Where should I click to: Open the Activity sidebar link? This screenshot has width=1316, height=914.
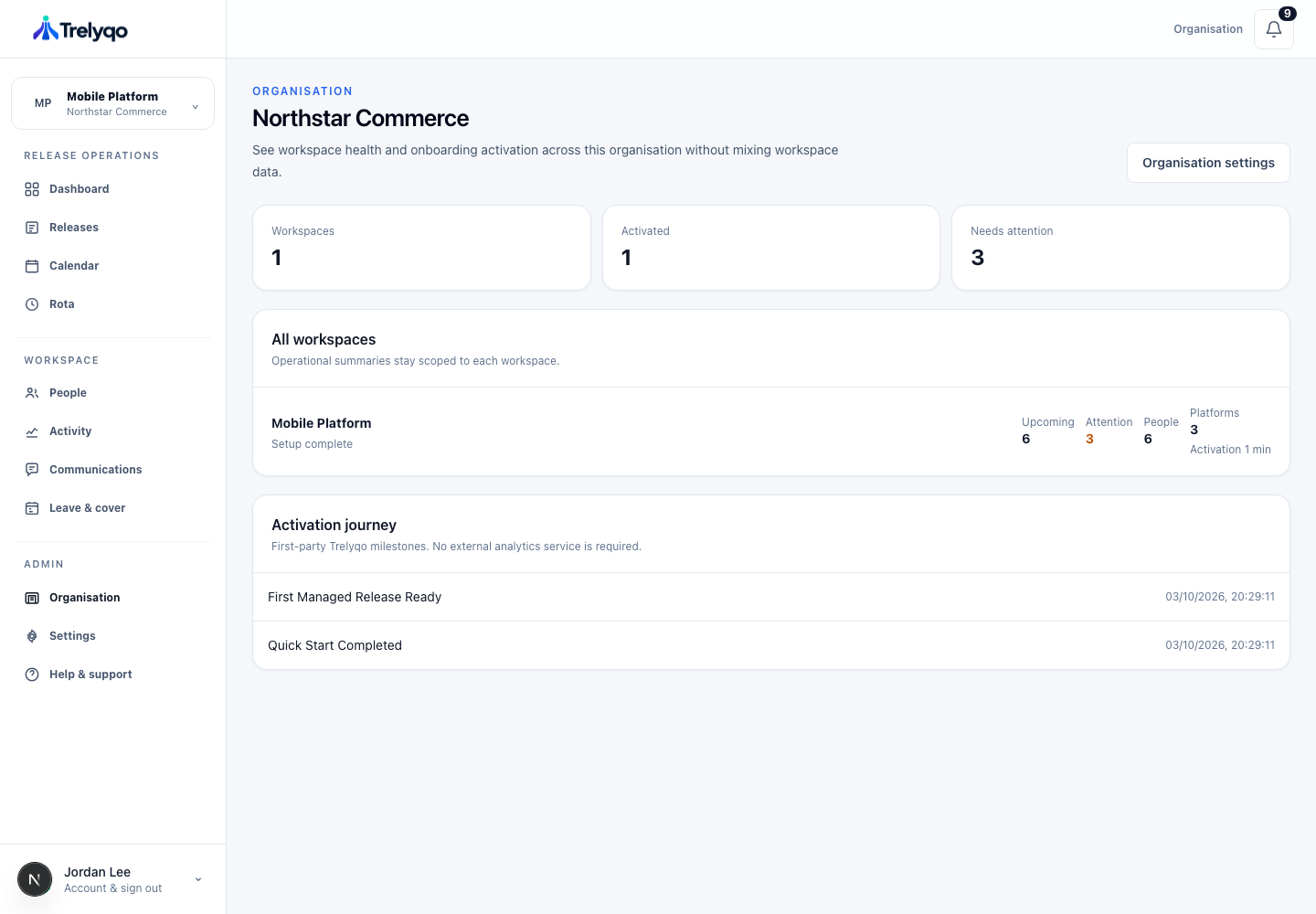click(x=112, y=431)
